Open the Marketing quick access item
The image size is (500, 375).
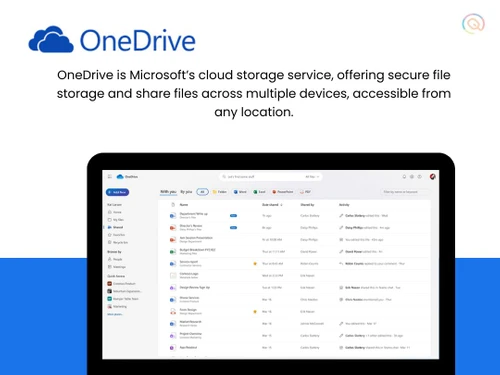tap(117, 306)
